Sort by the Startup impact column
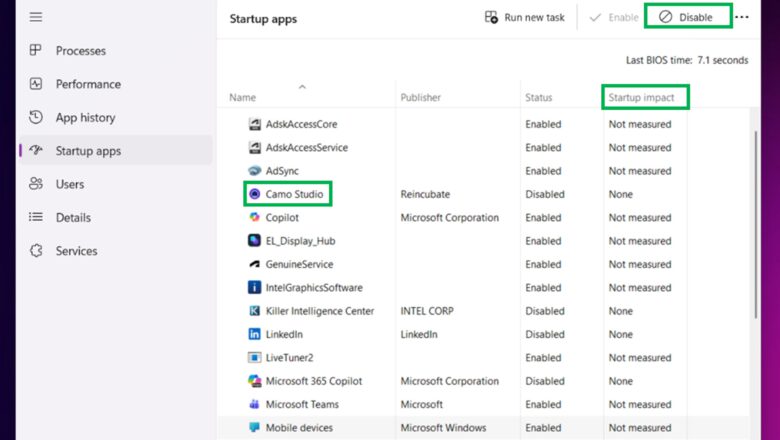The height and width of the screenshot is (440, 780). point(641,97)
